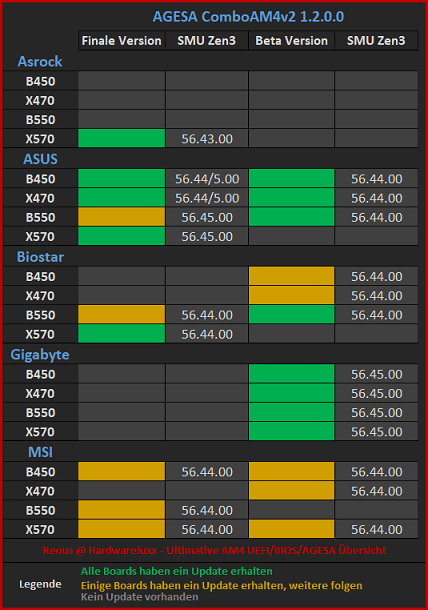Click the 56.44/5.00 value in ASUS B450 row

click(207, 179)
